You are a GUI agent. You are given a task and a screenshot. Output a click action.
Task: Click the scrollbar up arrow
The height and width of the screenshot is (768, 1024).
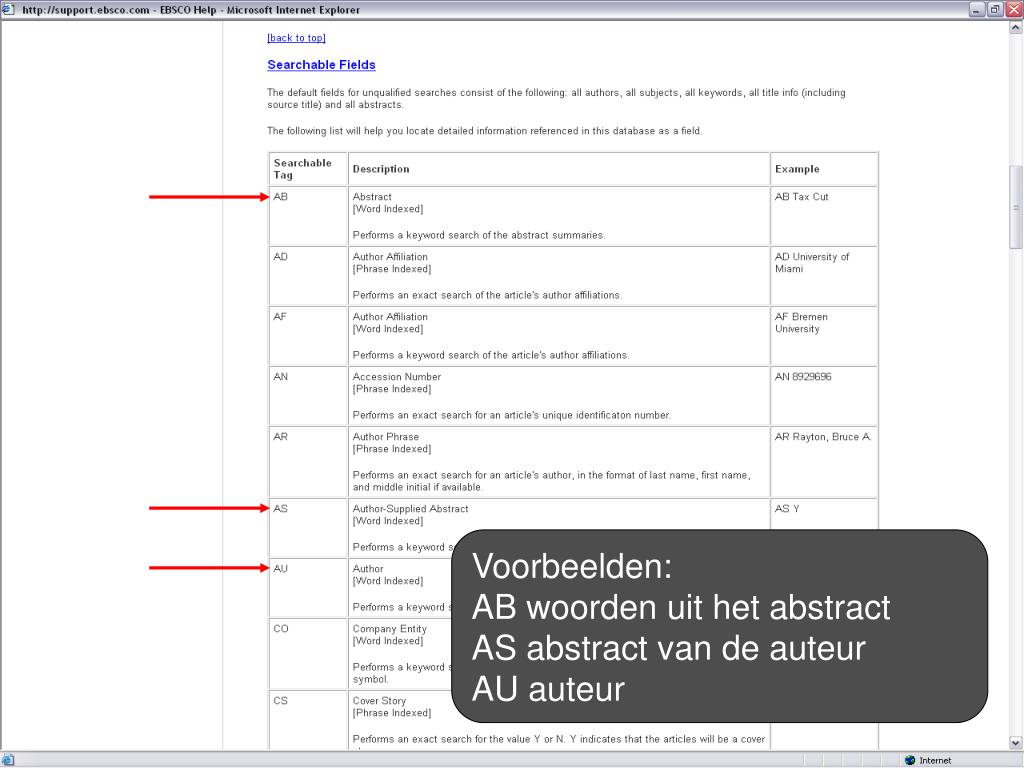coord(1016,27)
